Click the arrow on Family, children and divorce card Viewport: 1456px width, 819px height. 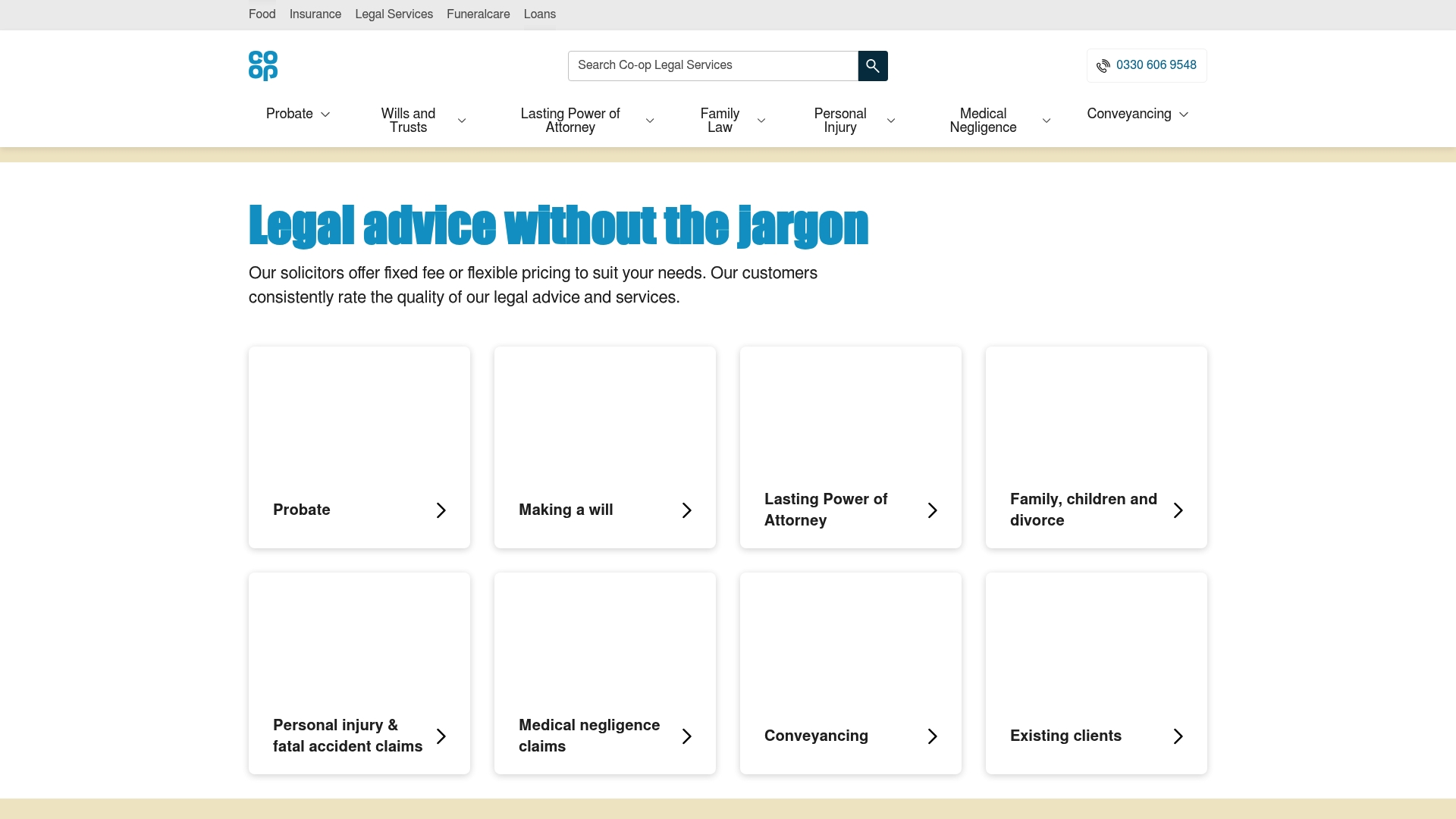(1178, 510)
